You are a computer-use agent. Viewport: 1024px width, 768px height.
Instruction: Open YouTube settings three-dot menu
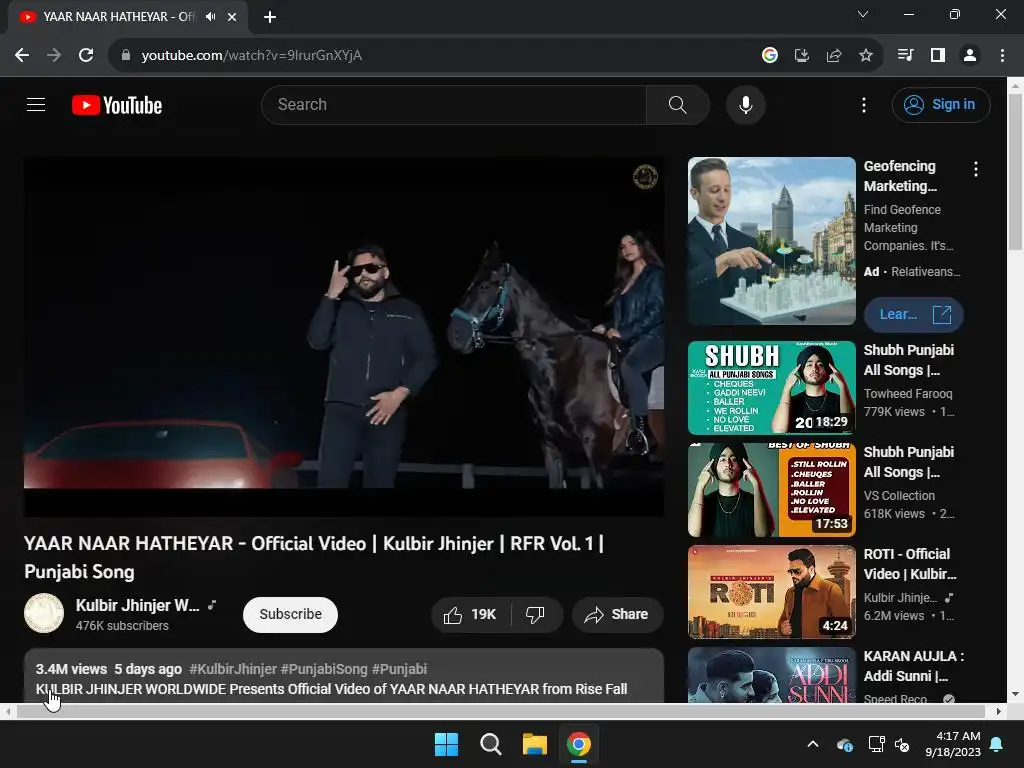point(863,104)
